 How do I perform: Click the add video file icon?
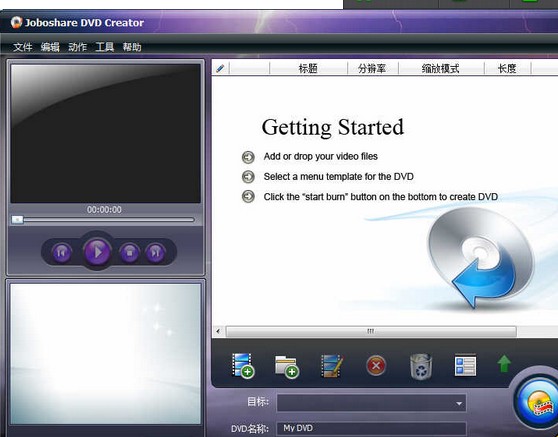(243, 365)
